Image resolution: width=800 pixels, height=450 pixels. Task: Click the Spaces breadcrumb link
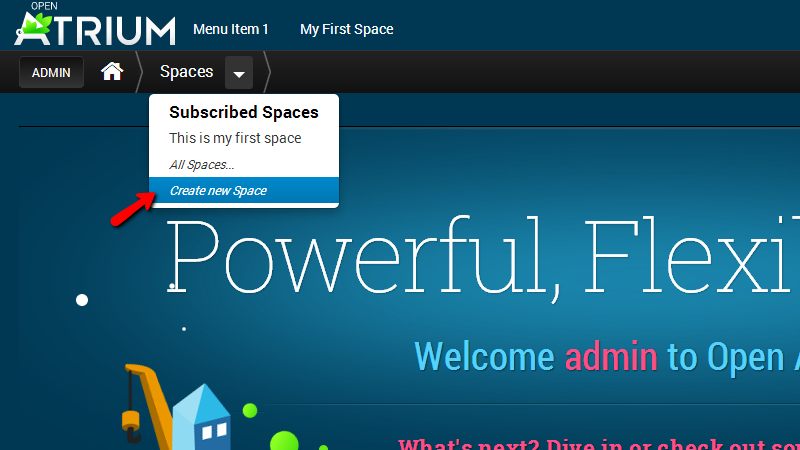[186, 72]
